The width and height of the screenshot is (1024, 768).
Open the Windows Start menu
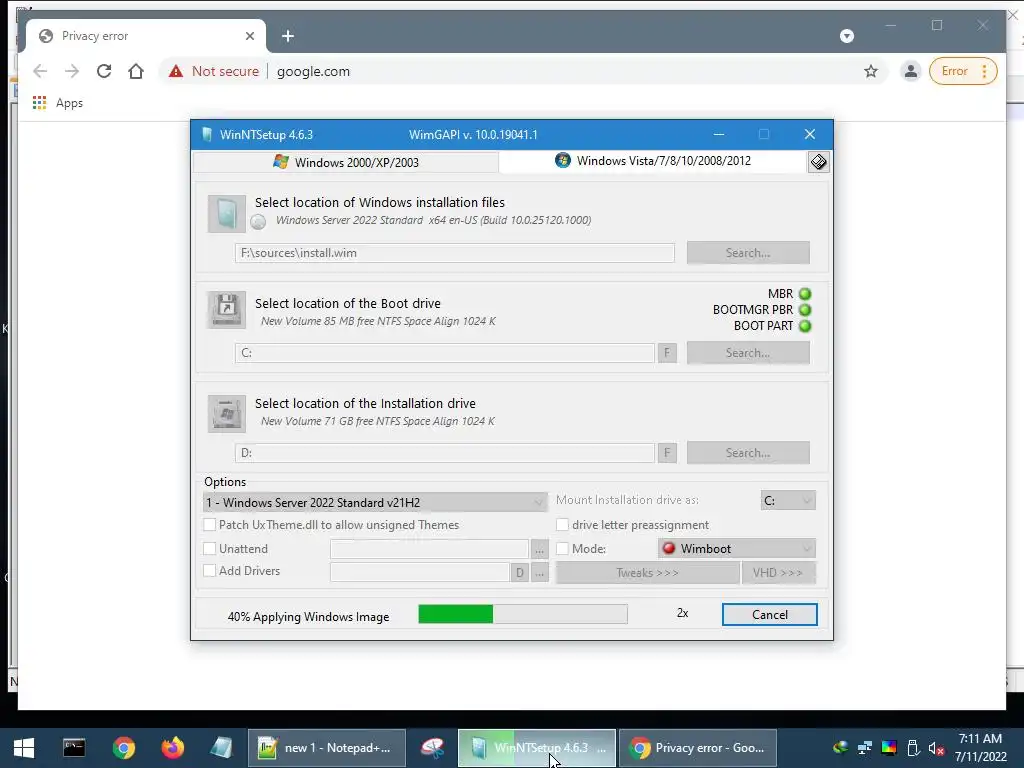click(x=24, y=748)
